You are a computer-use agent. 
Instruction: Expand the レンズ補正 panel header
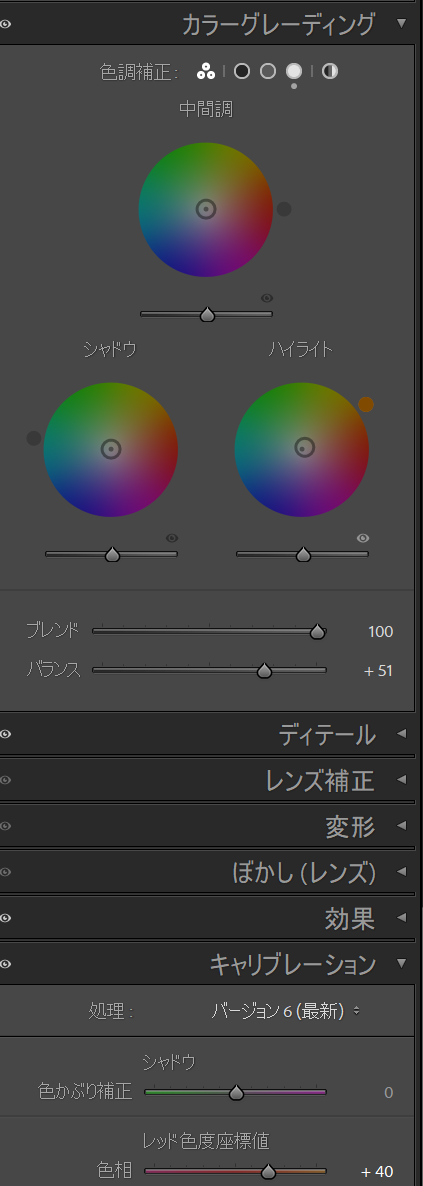click(320, 781)
